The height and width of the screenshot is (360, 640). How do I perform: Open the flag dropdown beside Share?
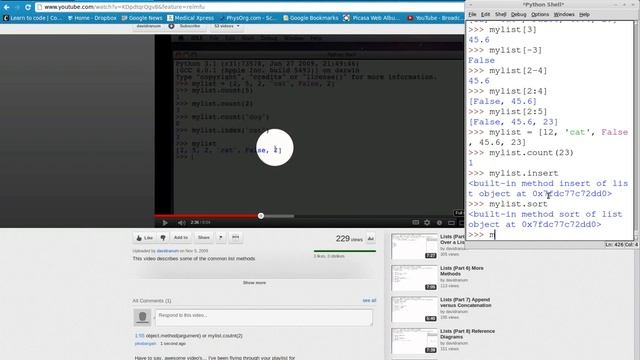[x=221, y=238]
